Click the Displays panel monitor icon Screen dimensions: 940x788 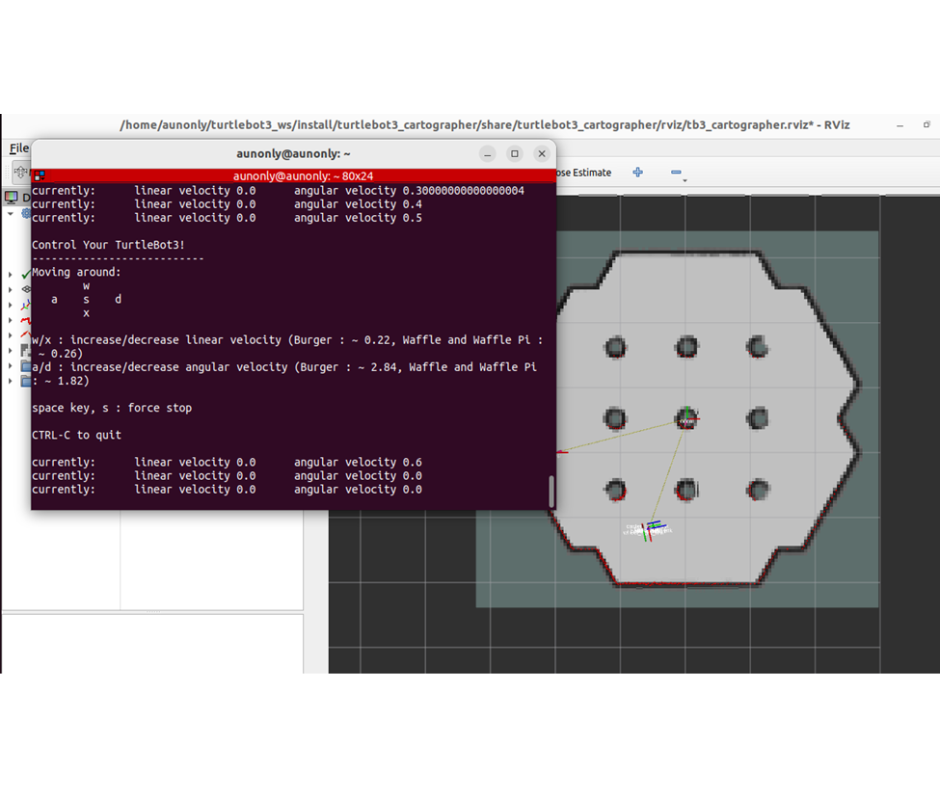[x=11, y=198]
